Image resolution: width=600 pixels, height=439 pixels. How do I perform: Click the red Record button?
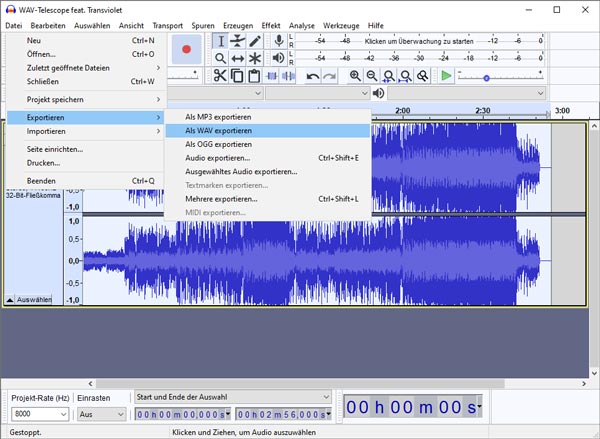(186, 49)
